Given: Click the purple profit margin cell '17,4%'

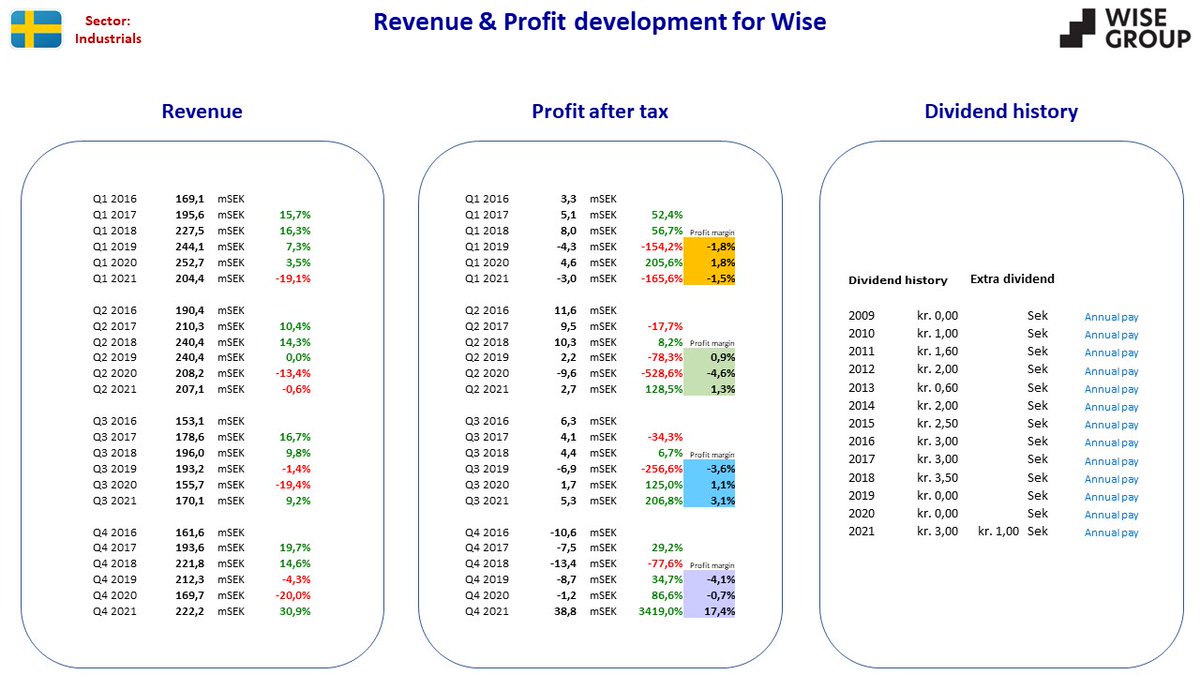Looking at the screenshot, I should (x=709, y=612).
